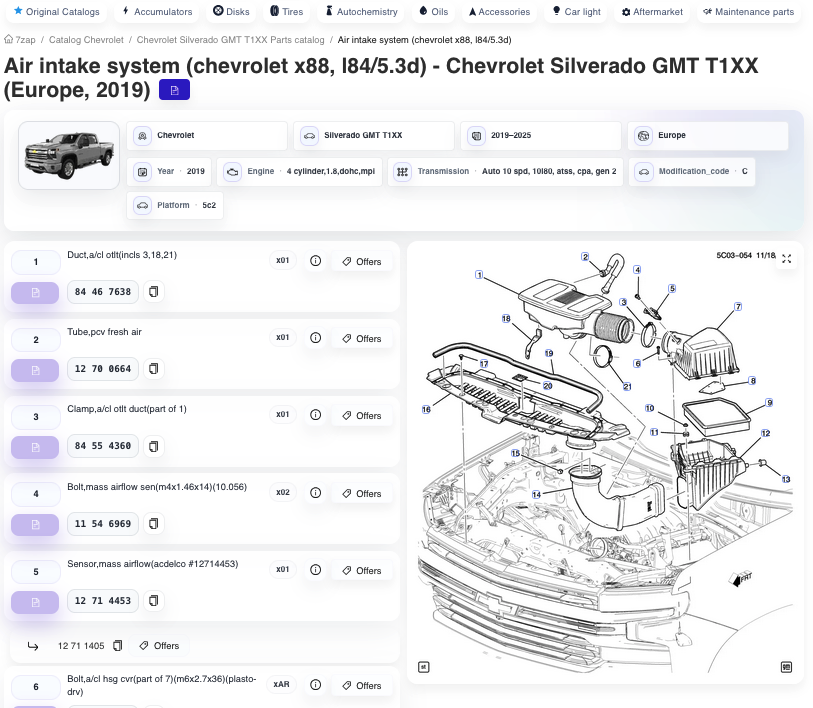
Task: Click the Platform 5c2 chip
Action: [175, 205]
